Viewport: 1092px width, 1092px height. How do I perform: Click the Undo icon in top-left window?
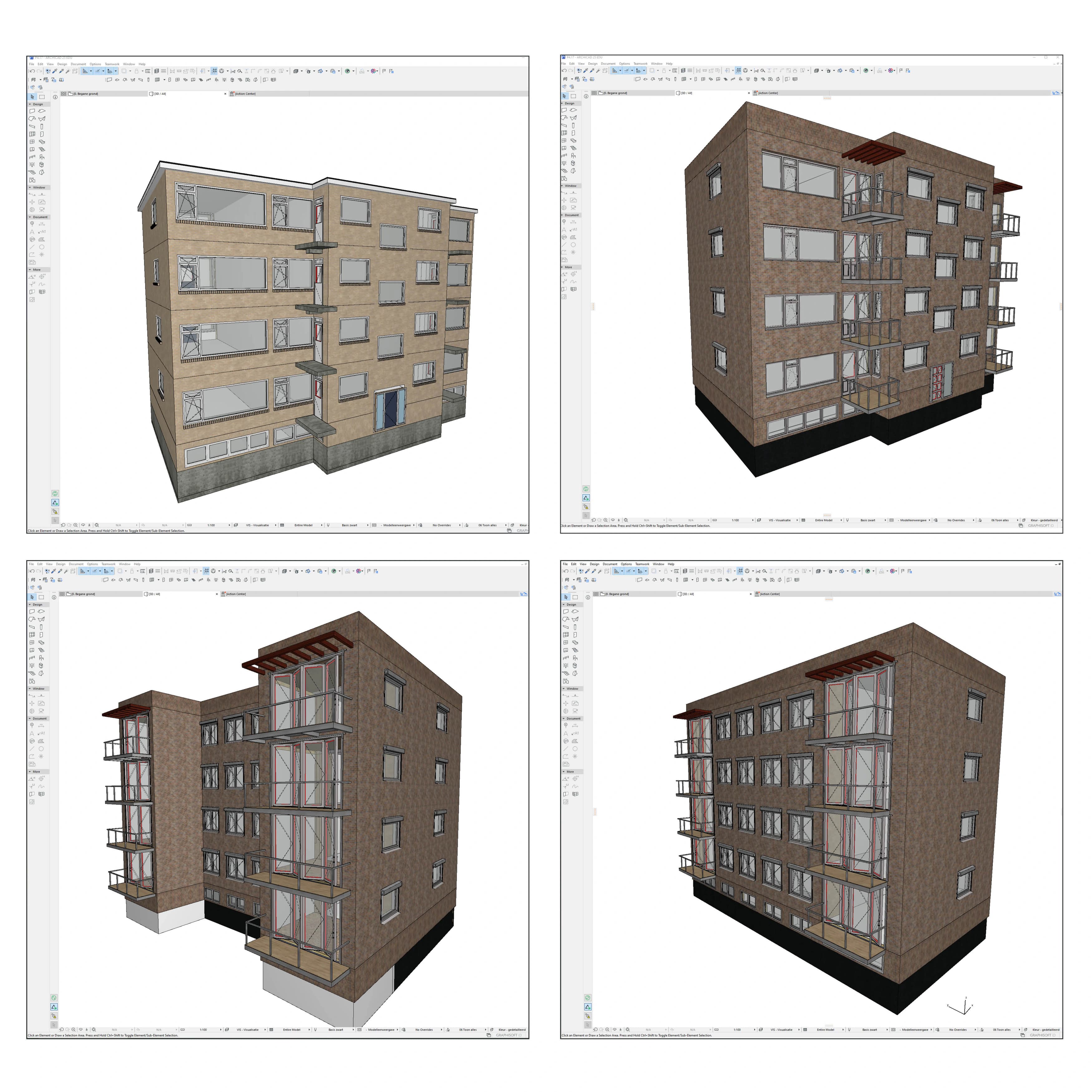(x=32, y=71)
